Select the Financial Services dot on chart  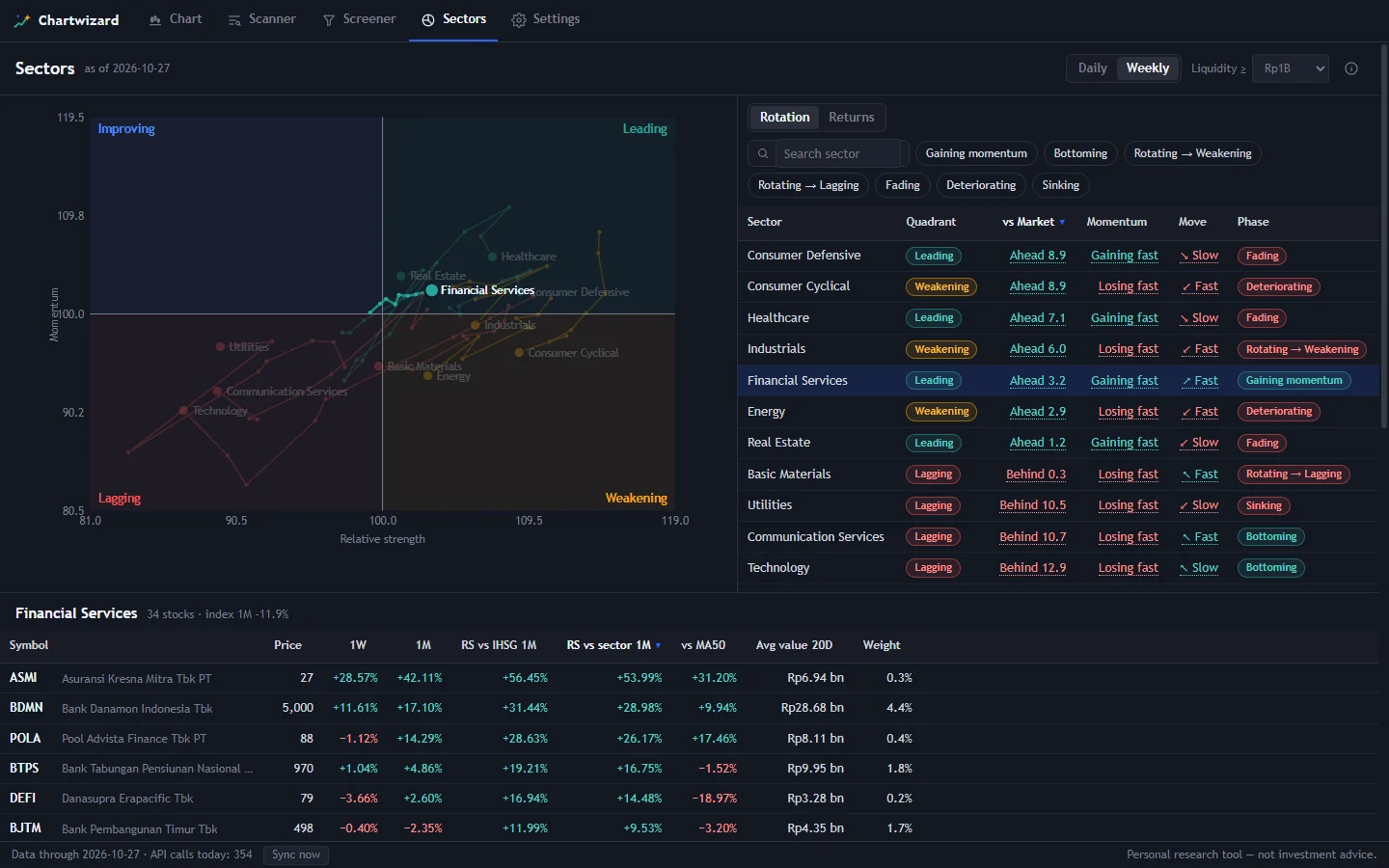(x=432, y=290)
